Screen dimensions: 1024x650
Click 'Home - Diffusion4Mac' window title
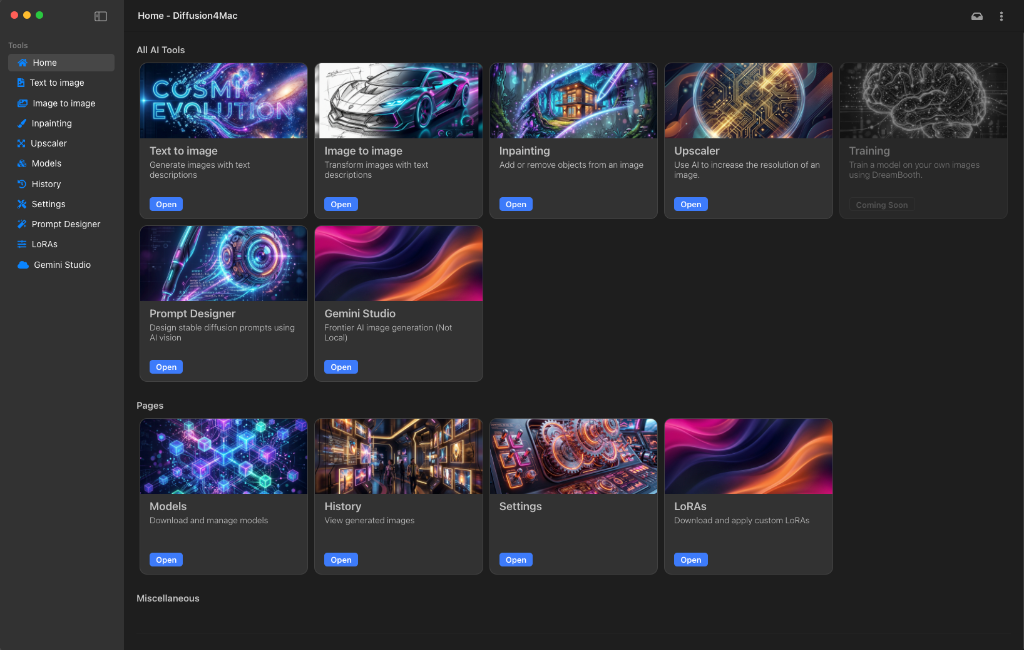187,16
